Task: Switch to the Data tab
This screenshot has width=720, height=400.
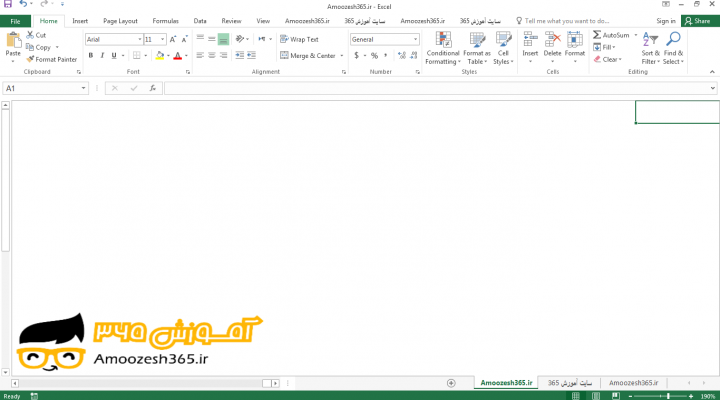Action: pos(200,21)
